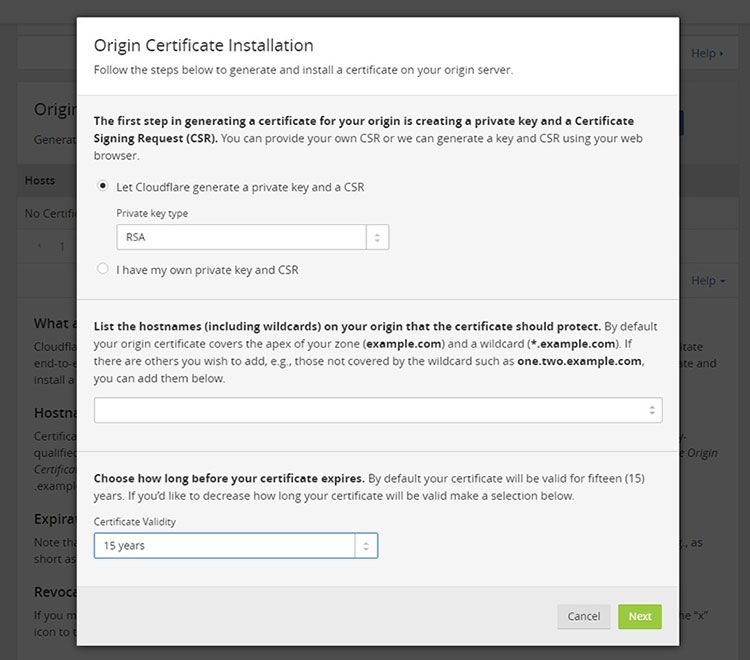Expand the lower Help dropdown on the right

pos(708,281)
